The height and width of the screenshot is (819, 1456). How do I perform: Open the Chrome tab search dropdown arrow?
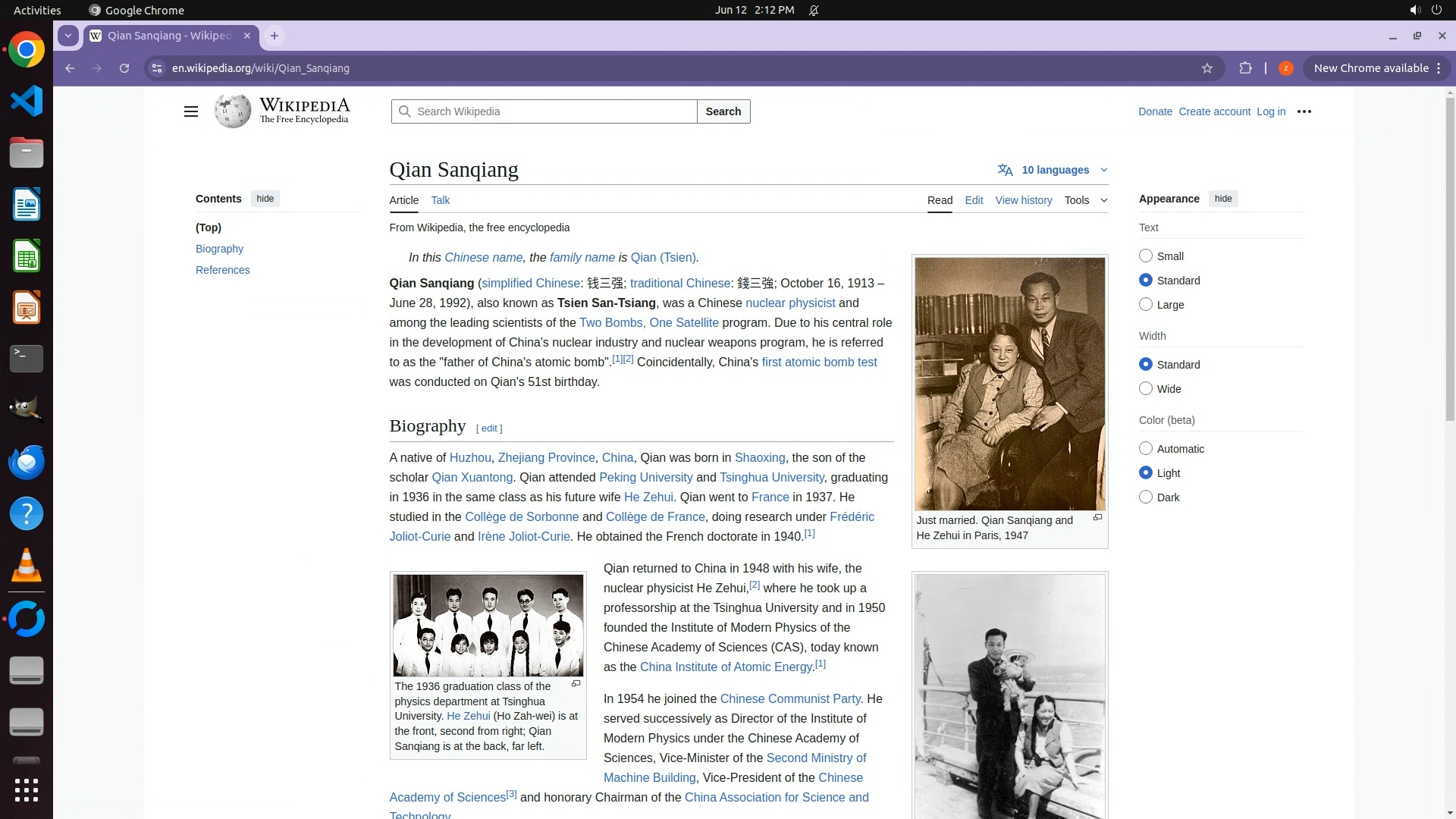[68, 36]
